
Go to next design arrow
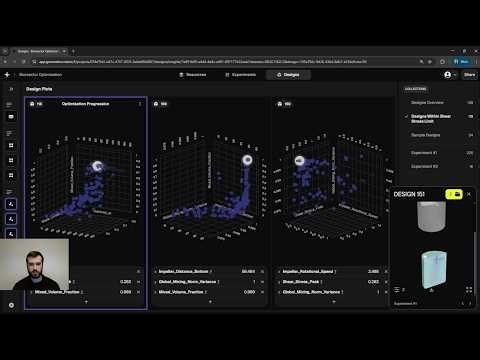tap(470, 304)
